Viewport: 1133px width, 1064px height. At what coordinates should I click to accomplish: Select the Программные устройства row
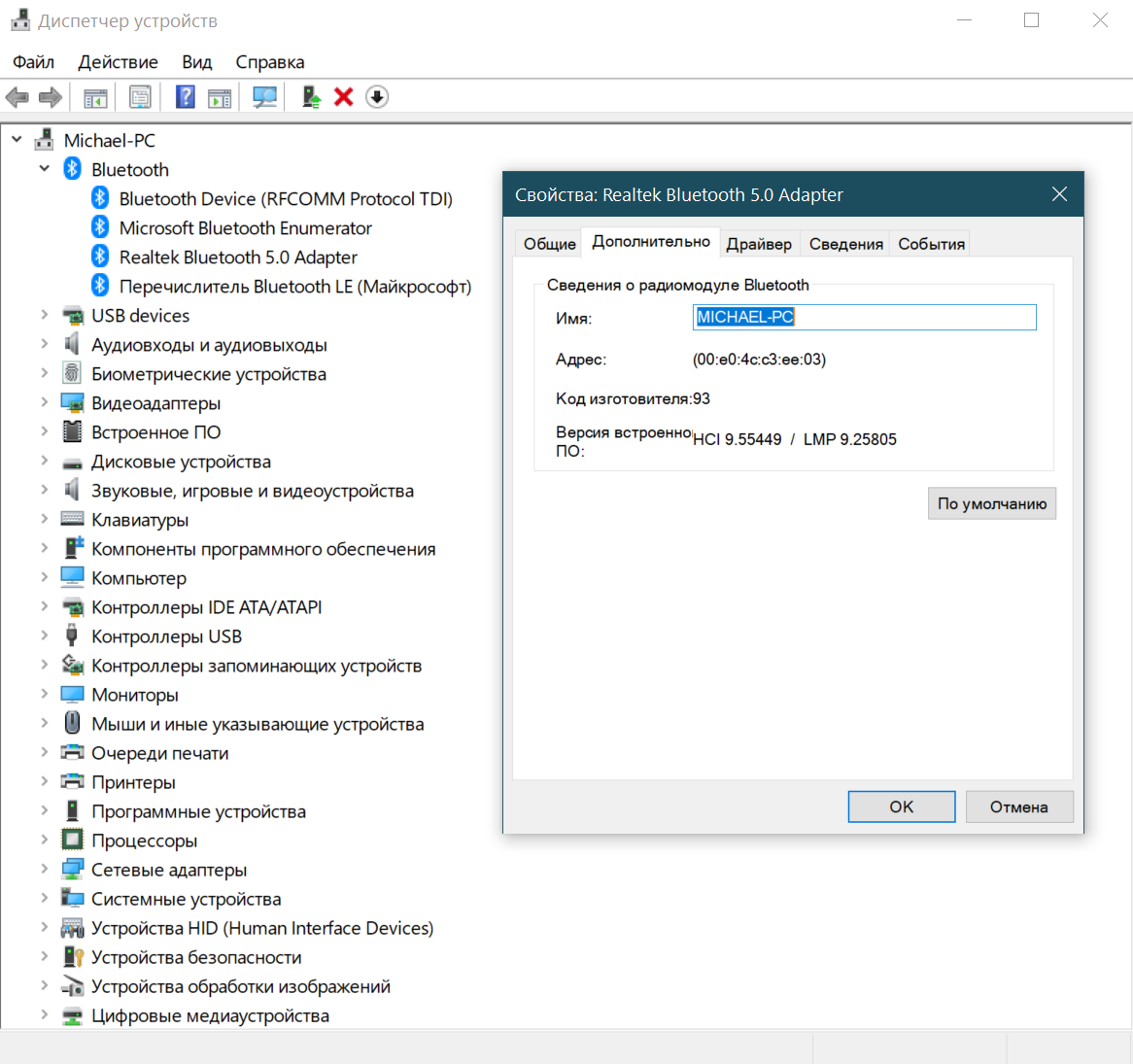[x=198, y=811]
